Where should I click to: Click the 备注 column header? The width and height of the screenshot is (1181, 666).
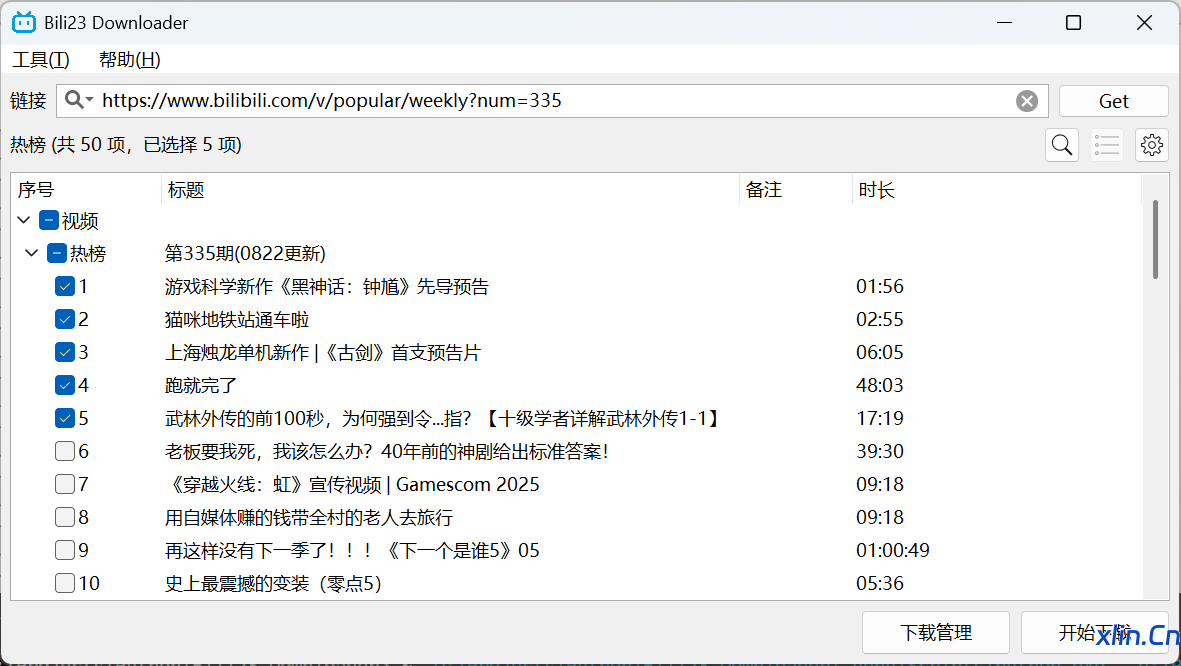coord(796,190)
